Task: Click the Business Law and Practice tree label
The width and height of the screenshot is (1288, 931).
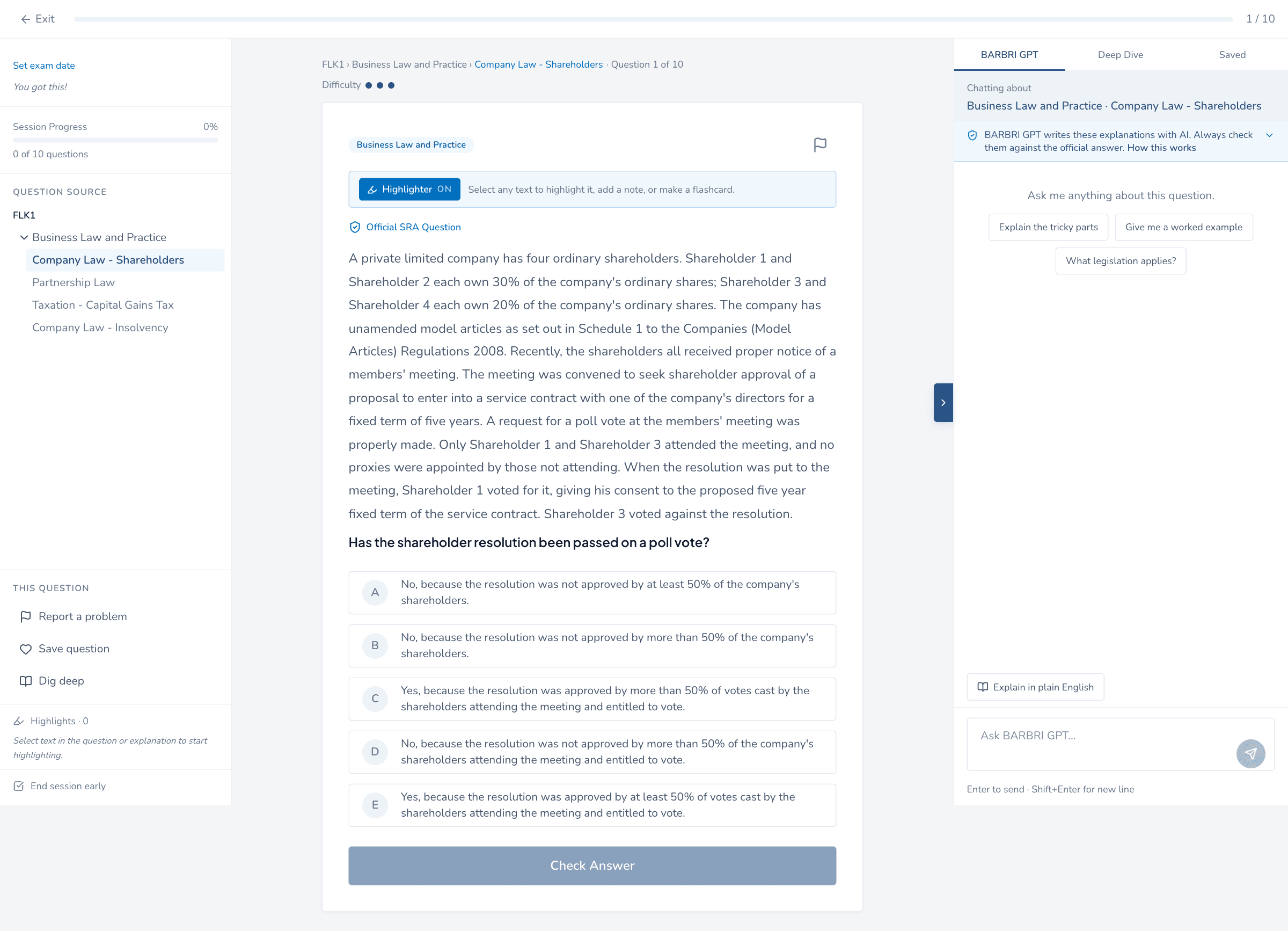Action: [x=99, y=237]
